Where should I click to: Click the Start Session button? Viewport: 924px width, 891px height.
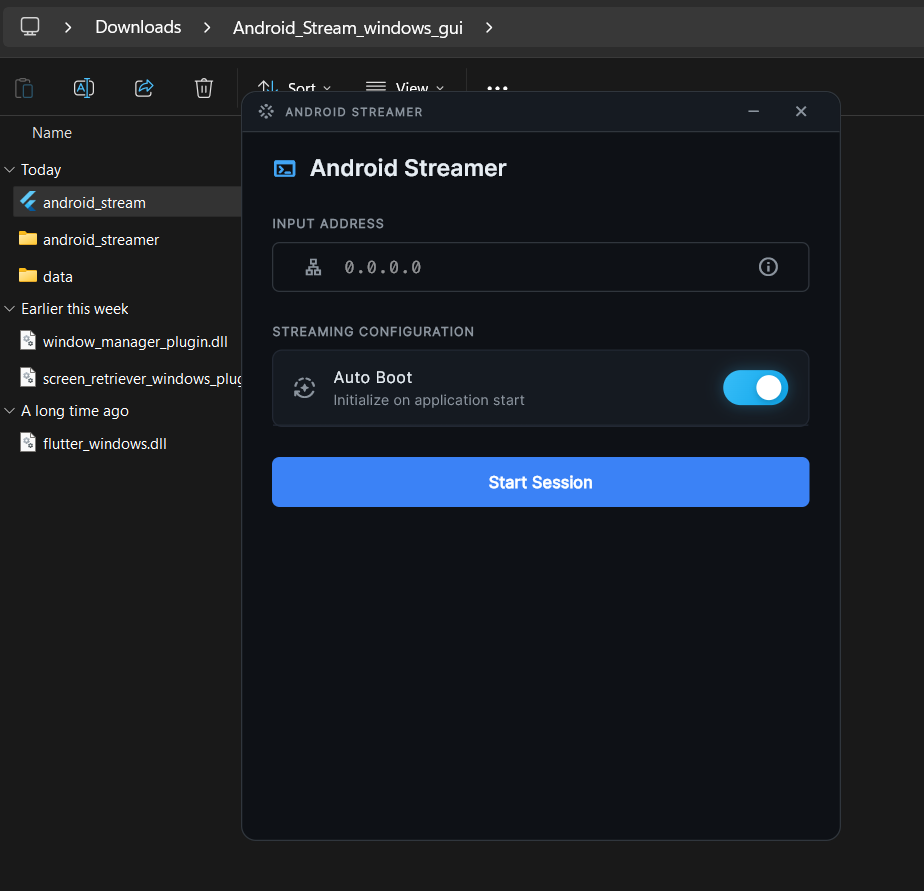click(540, 482)
